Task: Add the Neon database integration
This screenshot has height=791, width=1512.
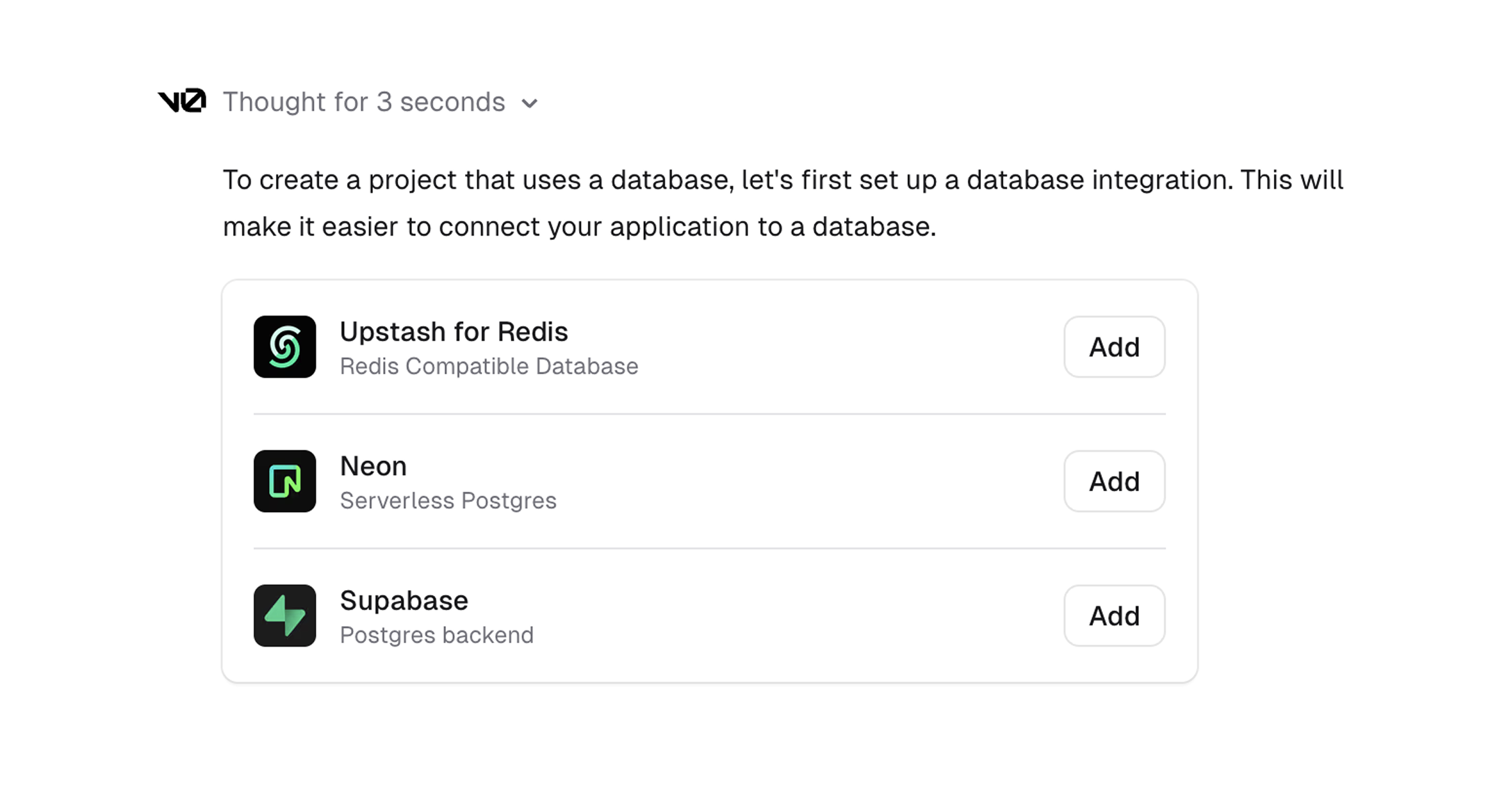Action: click(1114, 481)
